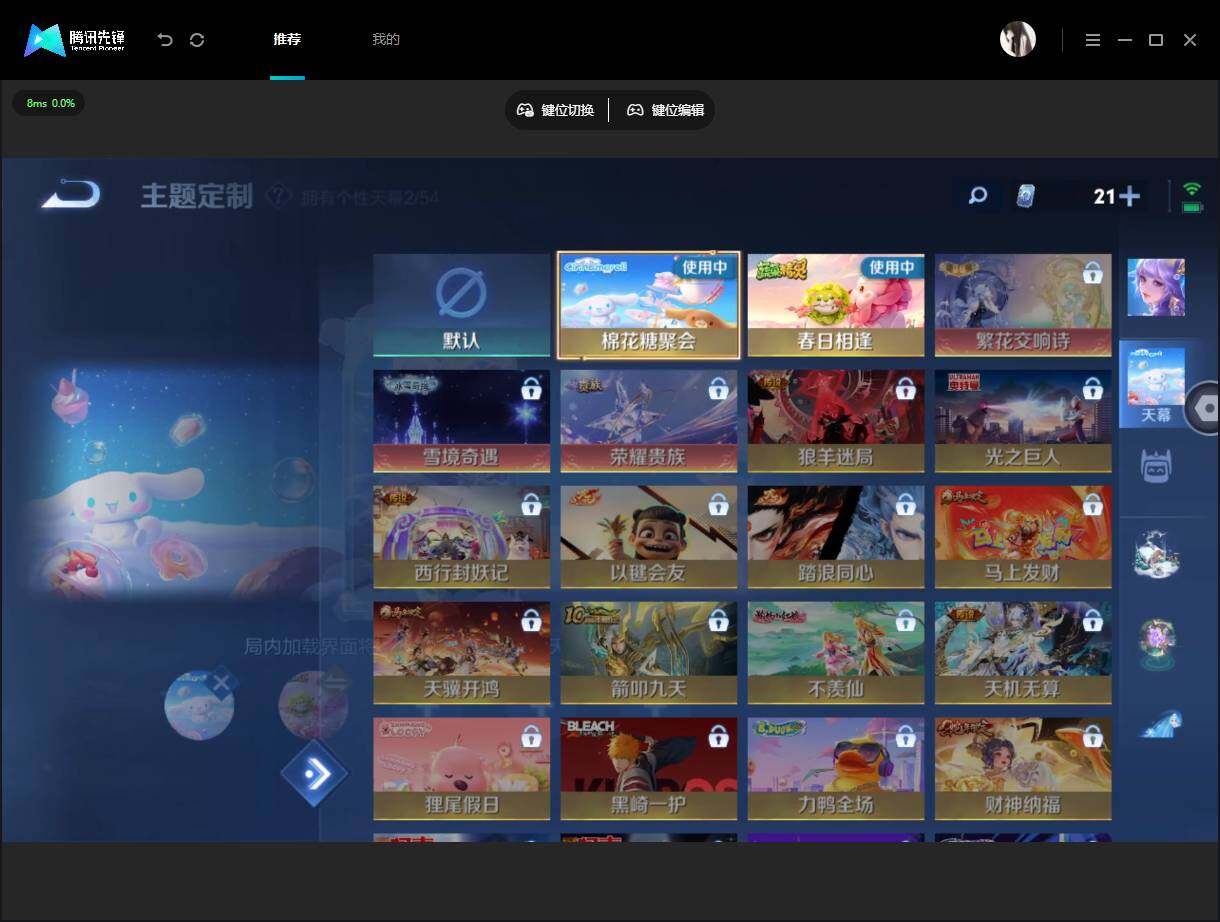Click the lock icon on 雪境奇遇

click(x=531, y=388)
